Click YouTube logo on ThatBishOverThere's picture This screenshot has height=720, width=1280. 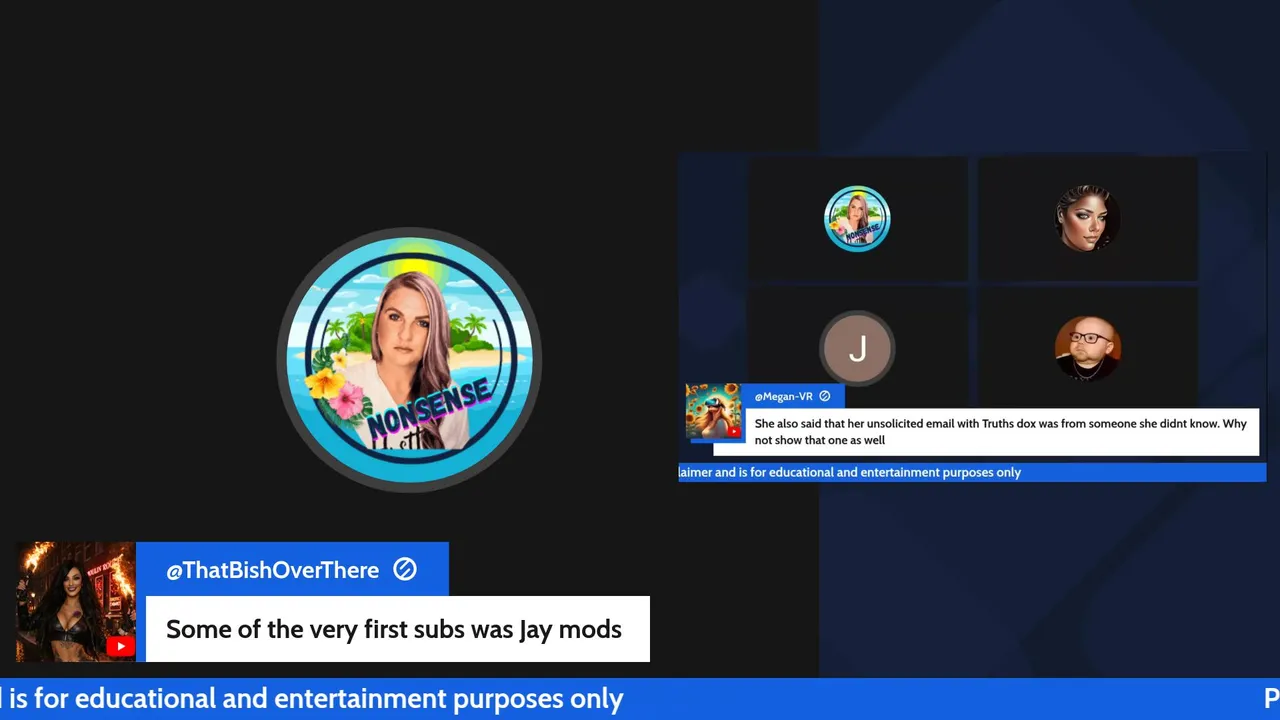(x=120, y=646)
